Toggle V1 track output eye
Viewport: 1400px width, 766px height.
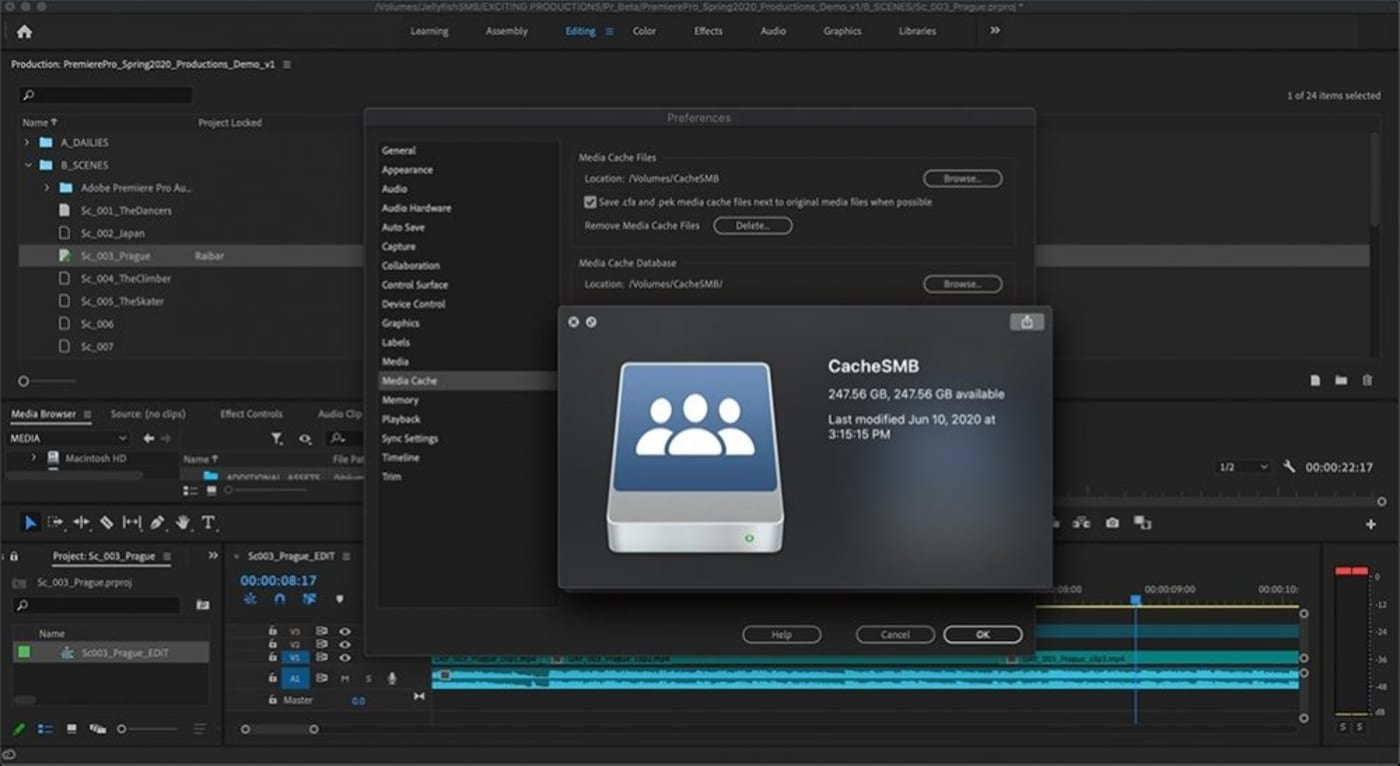[x=345, y=658]
